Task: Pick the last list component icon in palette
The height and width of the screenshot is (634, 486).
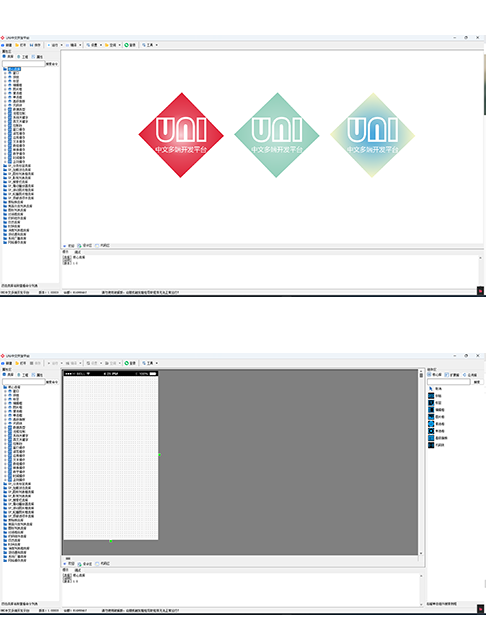Action: point(431,445)
